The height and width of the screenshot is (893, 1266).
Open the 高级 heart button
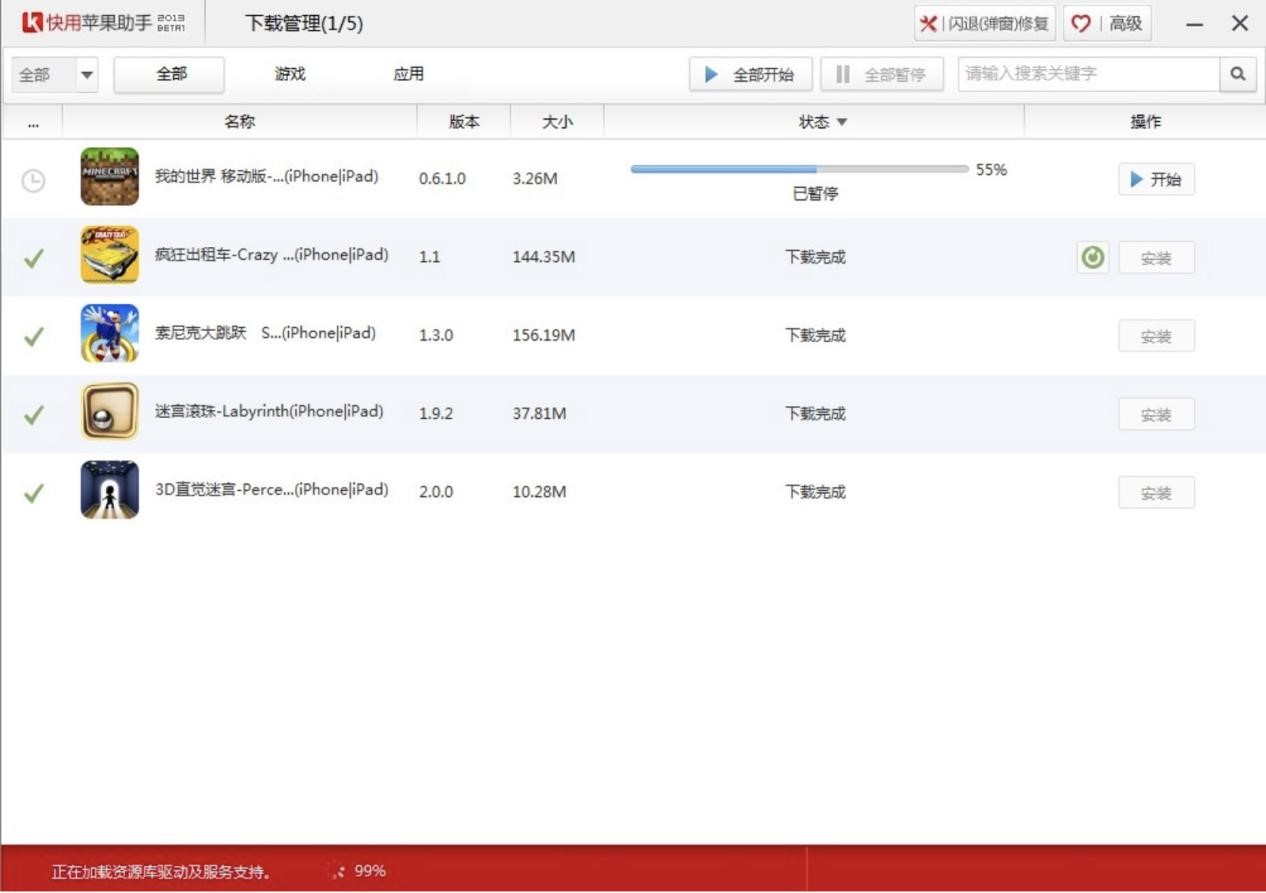point(1107,23)
